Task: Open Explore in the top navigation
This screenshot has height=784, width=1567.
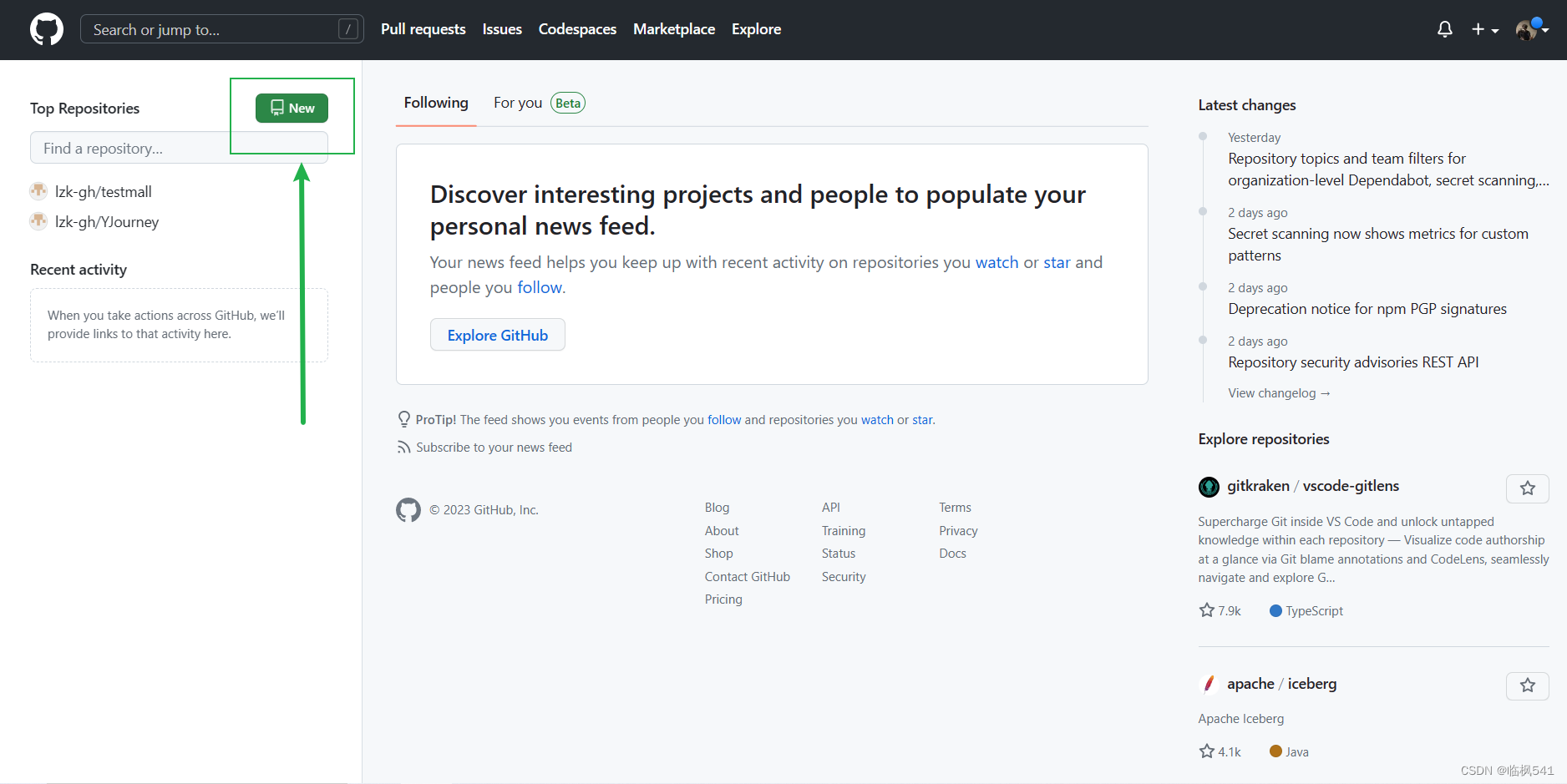Action: (x=757, y=29)
